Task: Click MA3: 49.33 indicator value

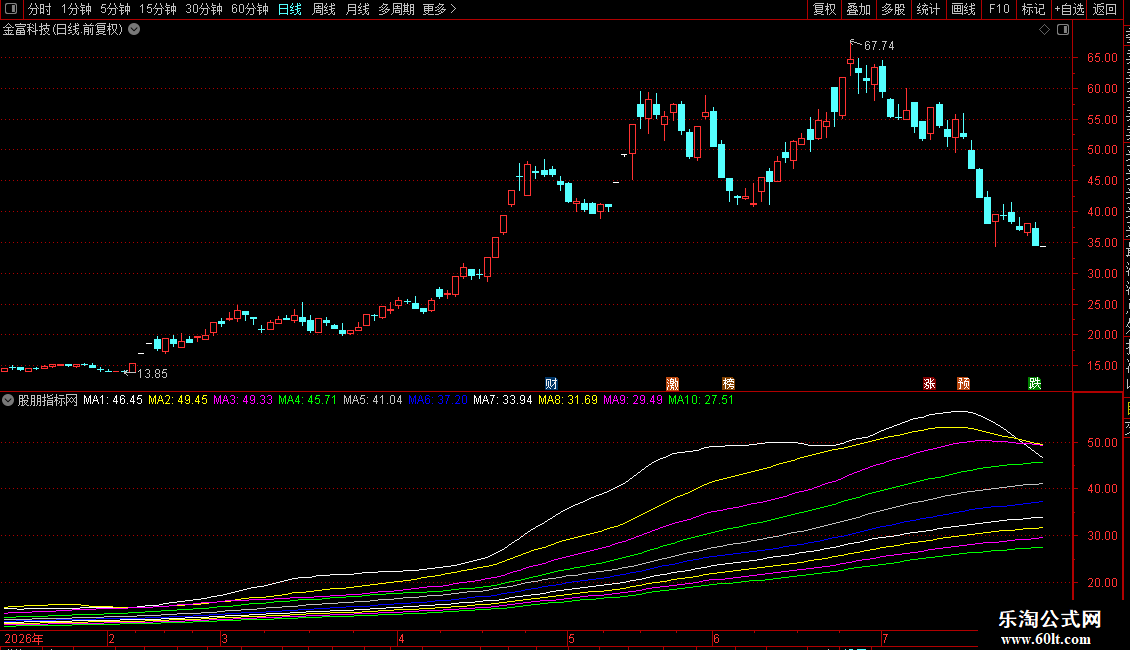Action: pyautogui.click(x=243, y=400)
